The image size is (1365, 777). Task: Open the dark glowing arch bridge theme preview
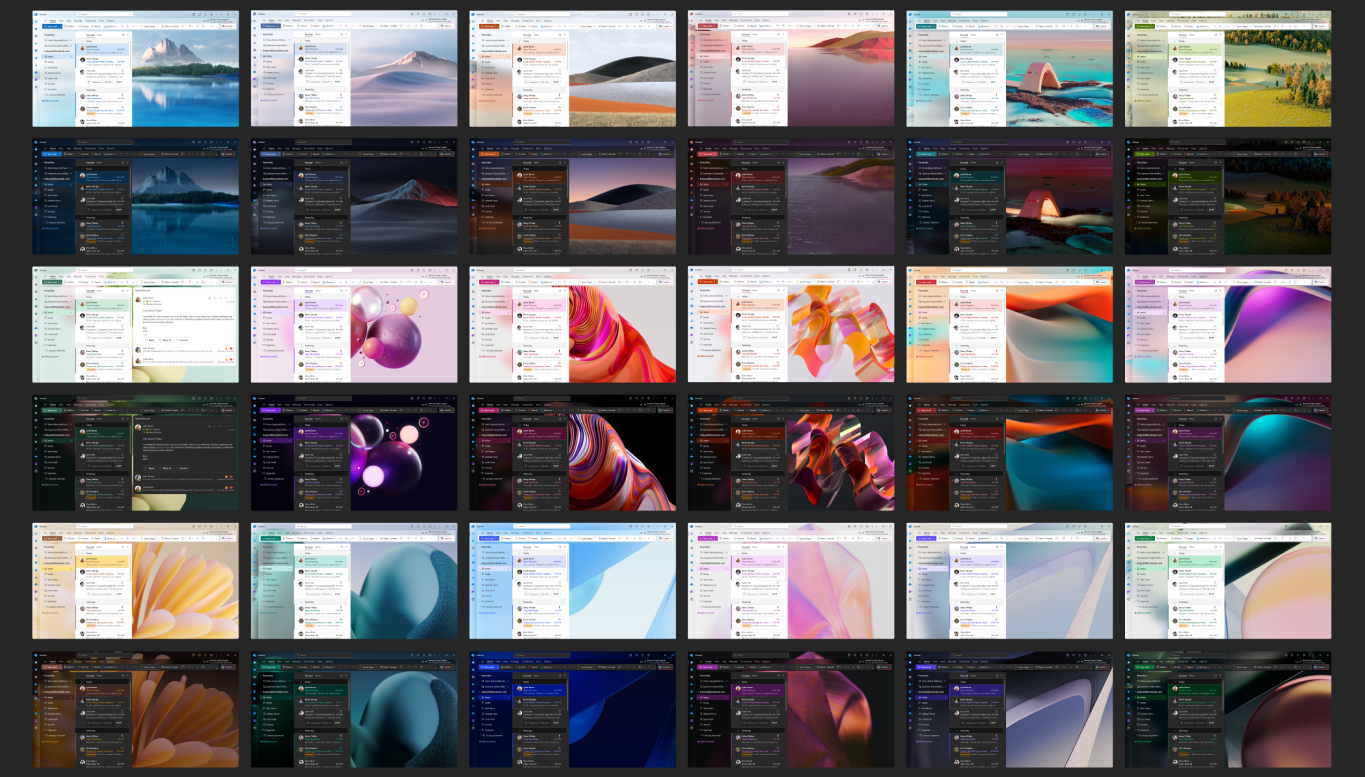1010,197
